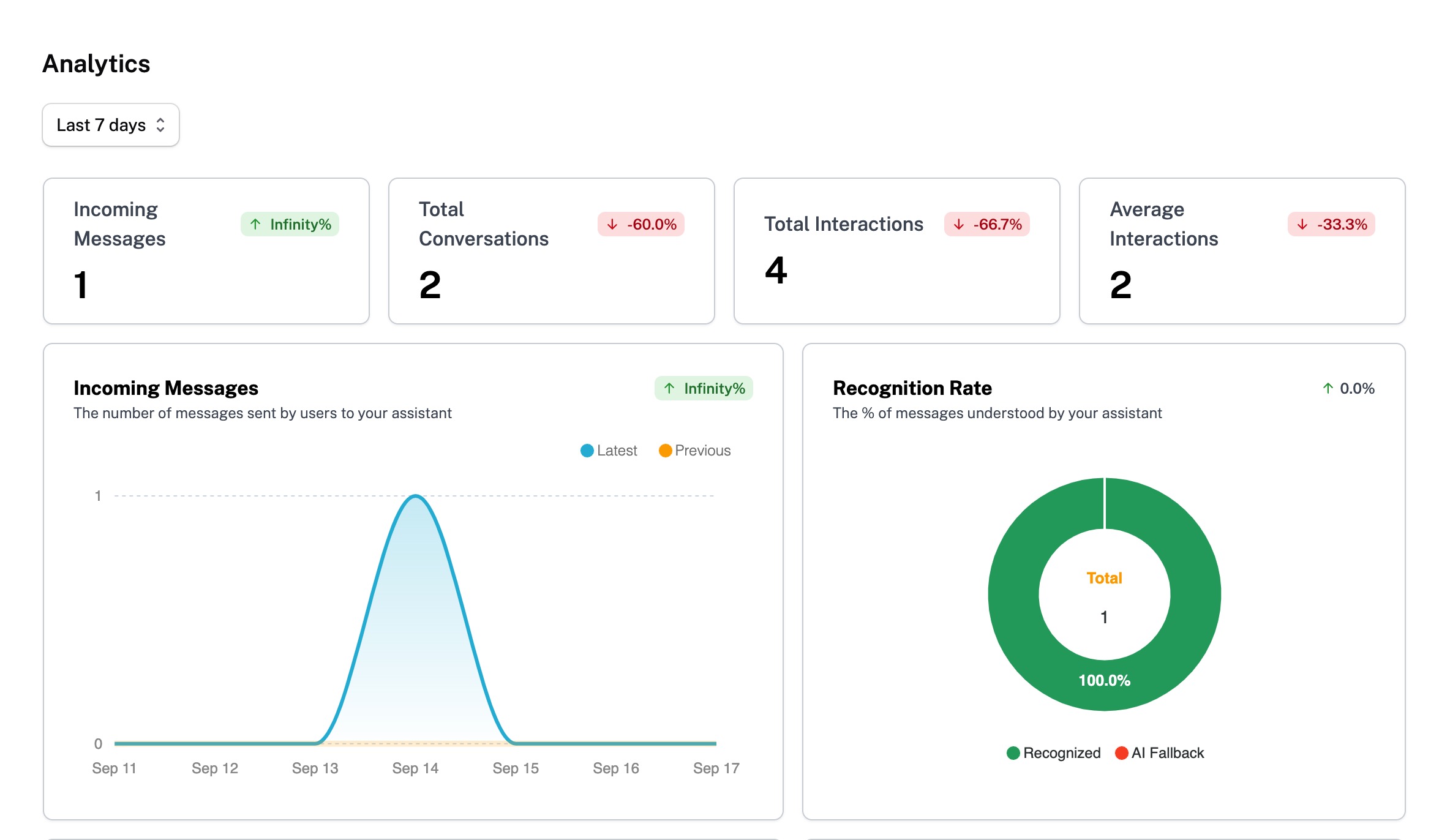1450x840 pixels.
Task: Click the Sep 11 axis label
Action: 115,768
